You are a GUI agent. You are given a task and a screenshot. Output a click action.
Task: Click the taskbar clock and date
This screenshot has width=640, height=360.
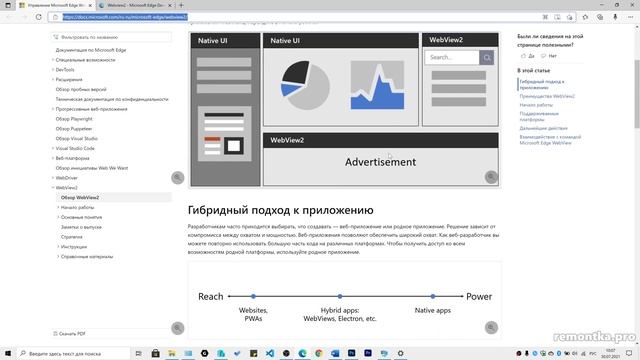pos(611,353)
